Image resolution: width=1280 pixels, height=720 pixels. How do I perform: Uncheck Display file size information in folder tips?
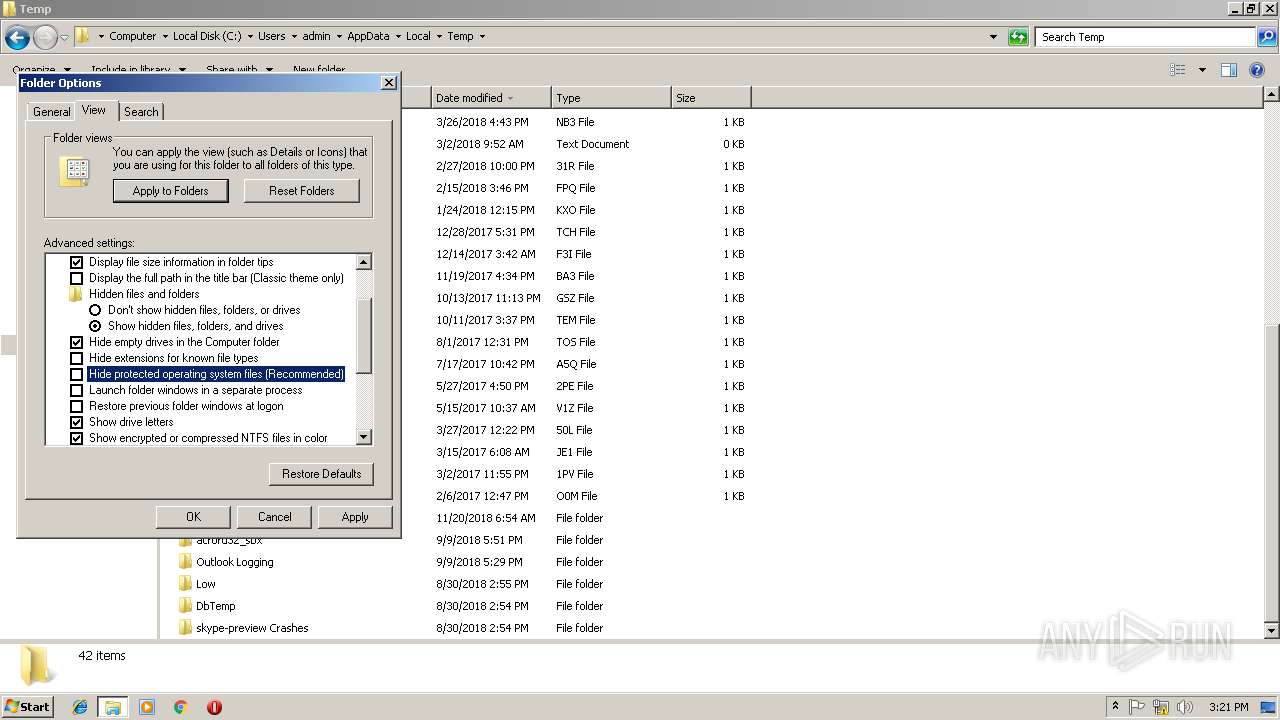77,262
